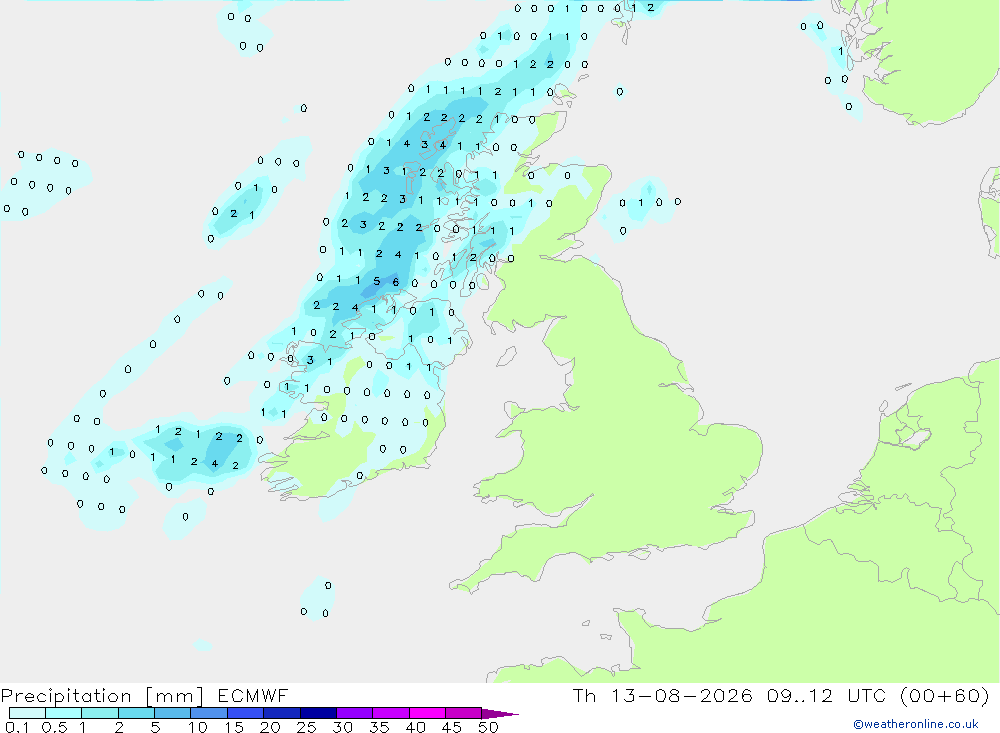Click the precipitation value '5' on the map

[377, 281]
